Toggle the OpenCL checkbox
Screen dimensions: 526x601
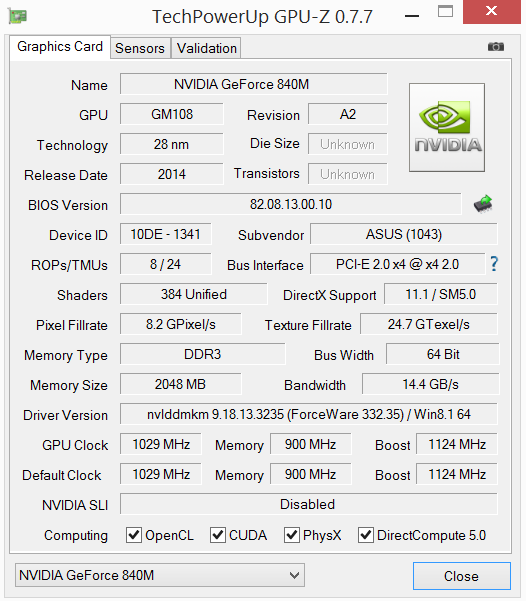pos(134,535)
